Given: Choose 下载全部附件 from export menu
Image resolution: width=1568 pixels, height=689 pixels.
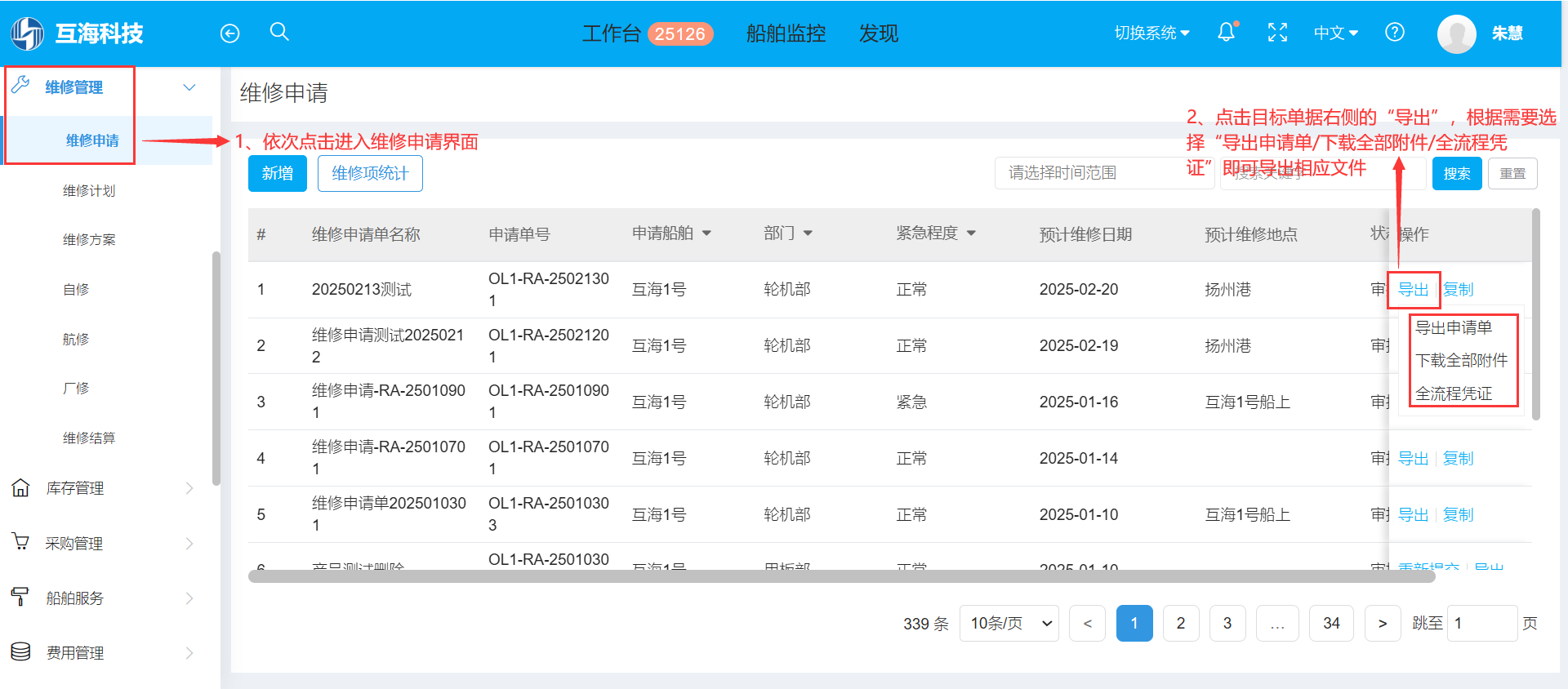Looking at the screenshot, I should [1461, 360].
